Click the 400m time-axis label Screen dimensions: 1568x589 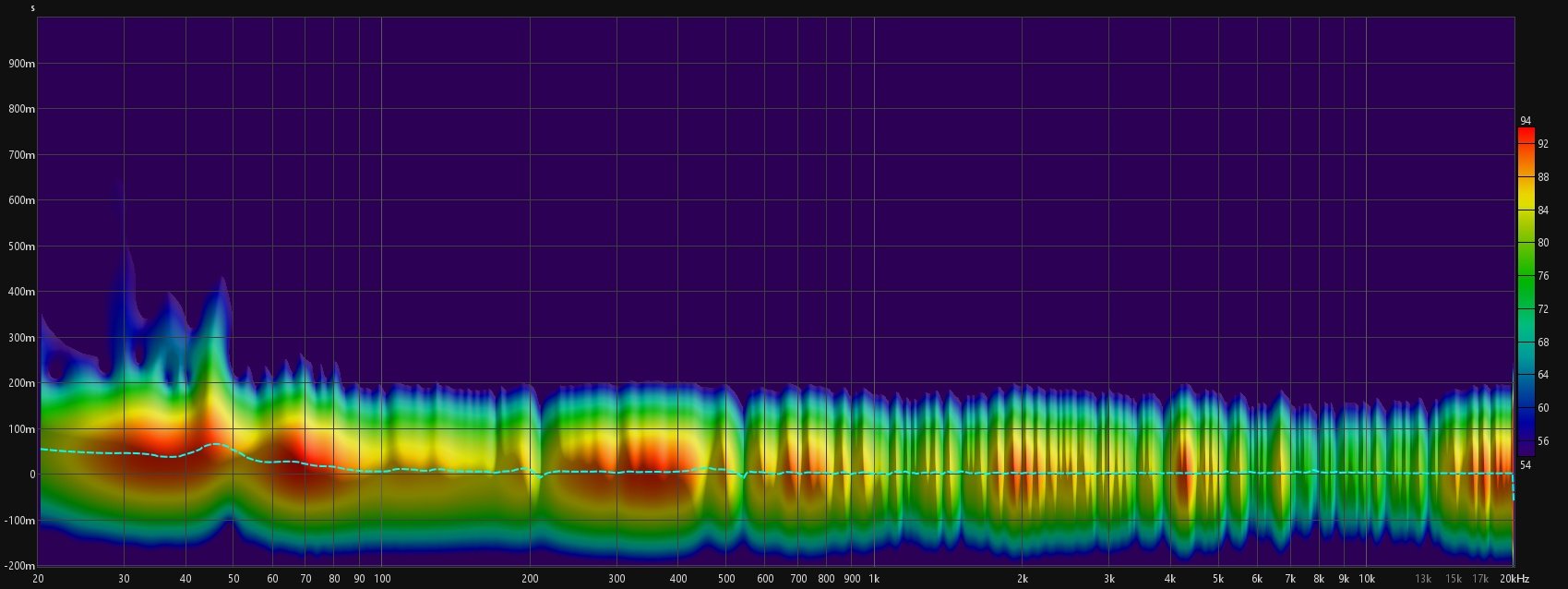tap(22, 292)
